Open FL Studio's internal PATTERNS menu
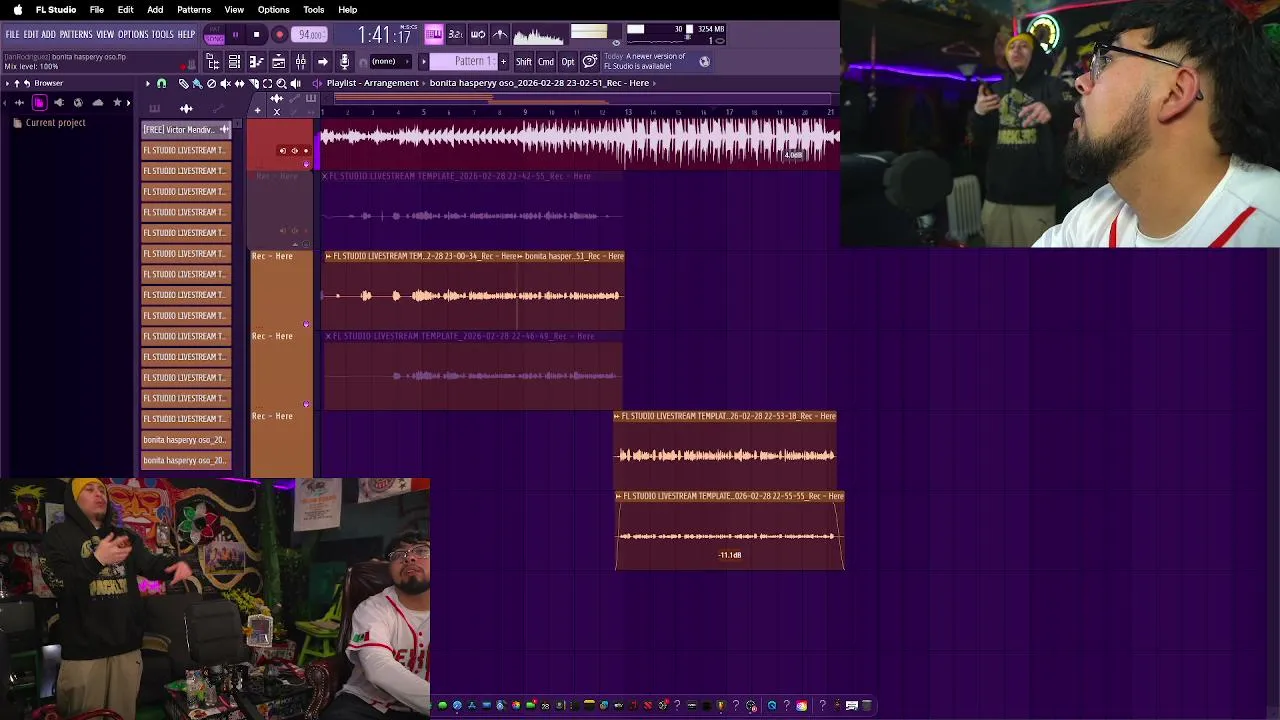 pyautogui.click(x=76, y=34)
